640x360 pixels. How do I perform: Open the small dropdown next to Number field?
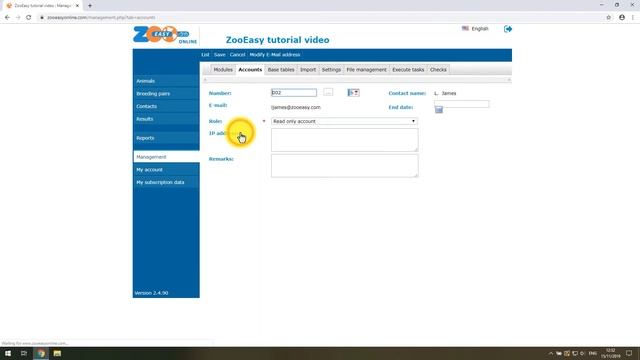click(353, 93)
